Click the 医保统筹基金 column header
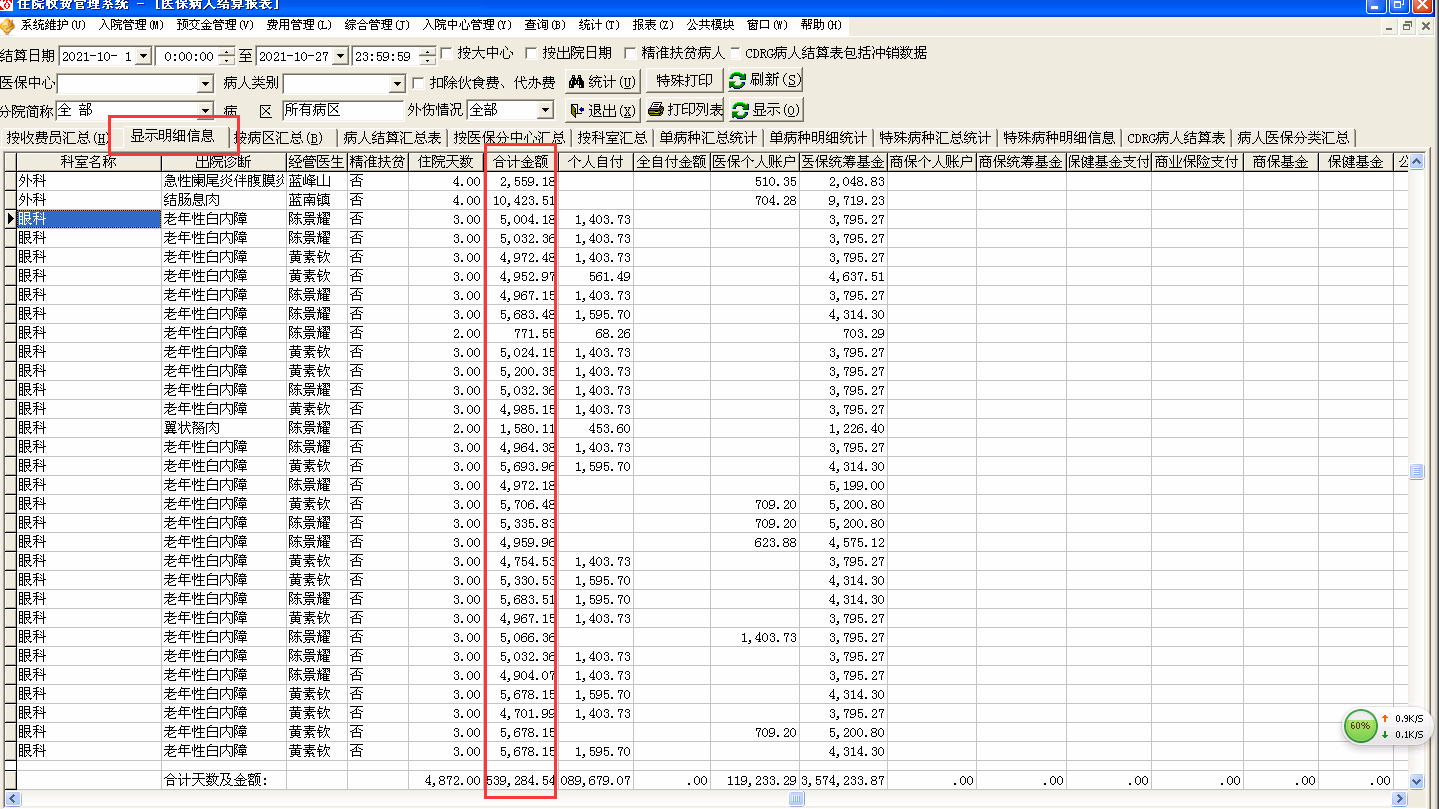 pos(843,161)
